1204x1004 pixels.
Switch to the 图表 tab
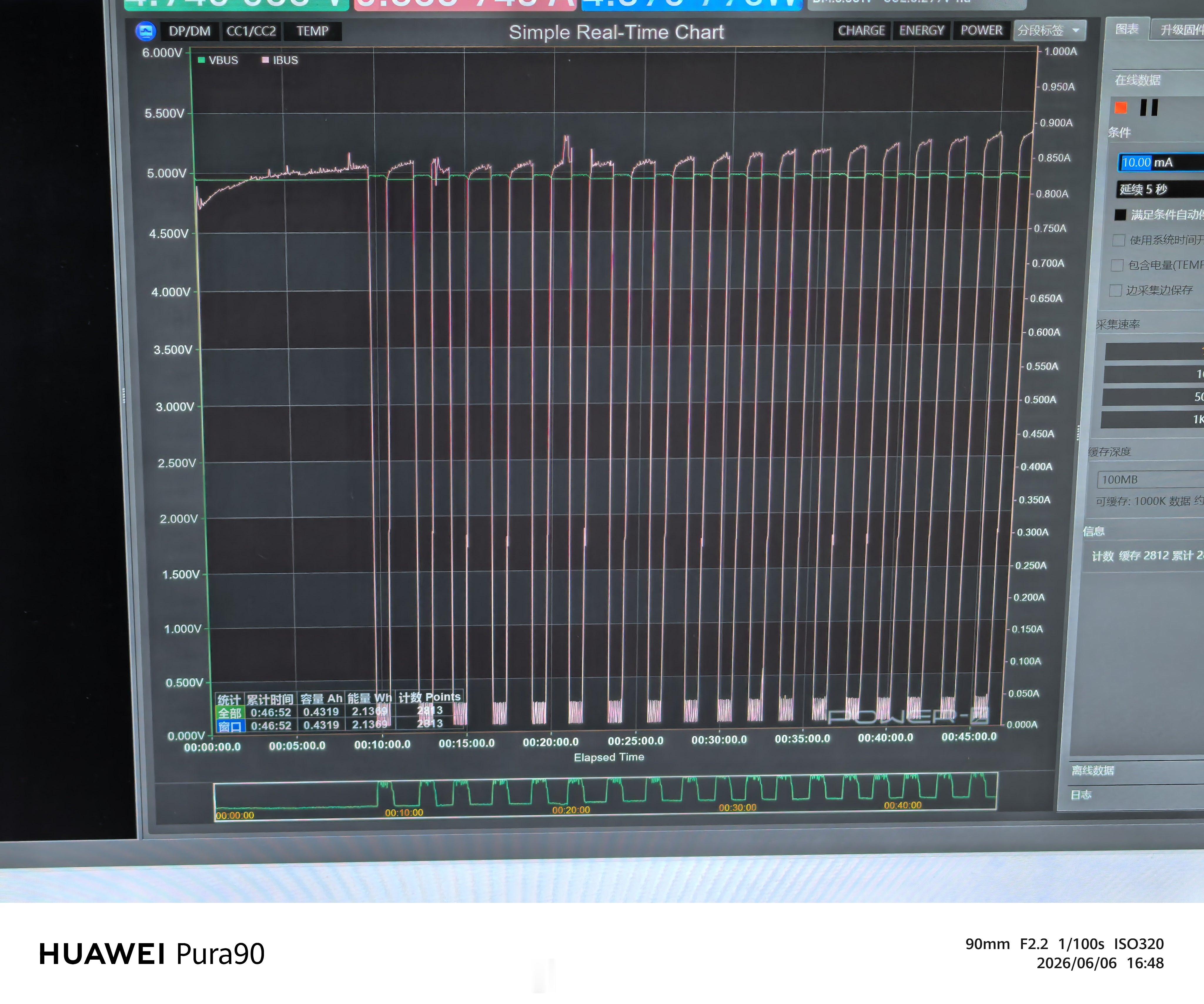click(x=1127, y=29)
